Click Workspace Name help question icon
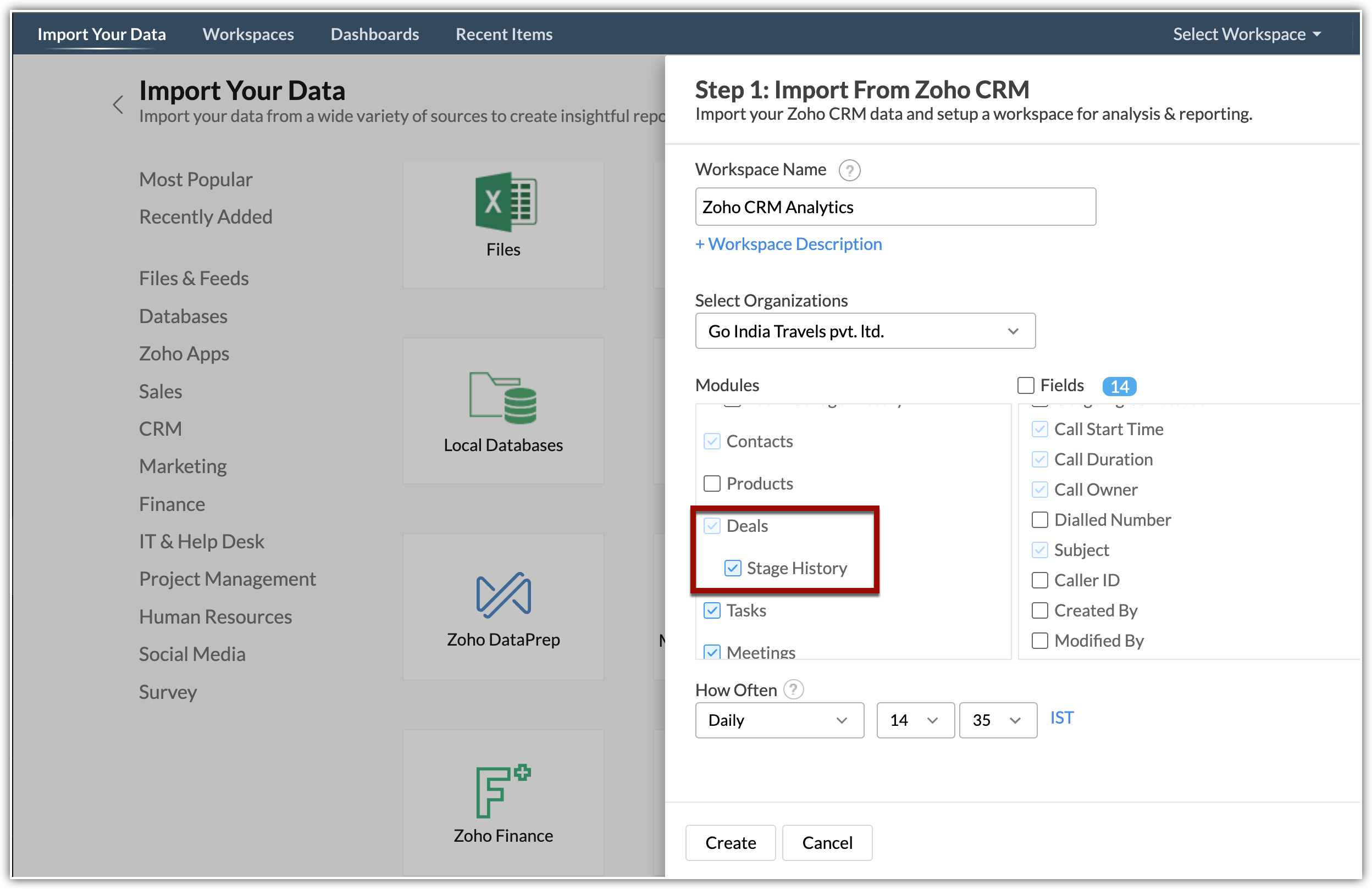The image size is (1372, 889). tap(849, 170)
